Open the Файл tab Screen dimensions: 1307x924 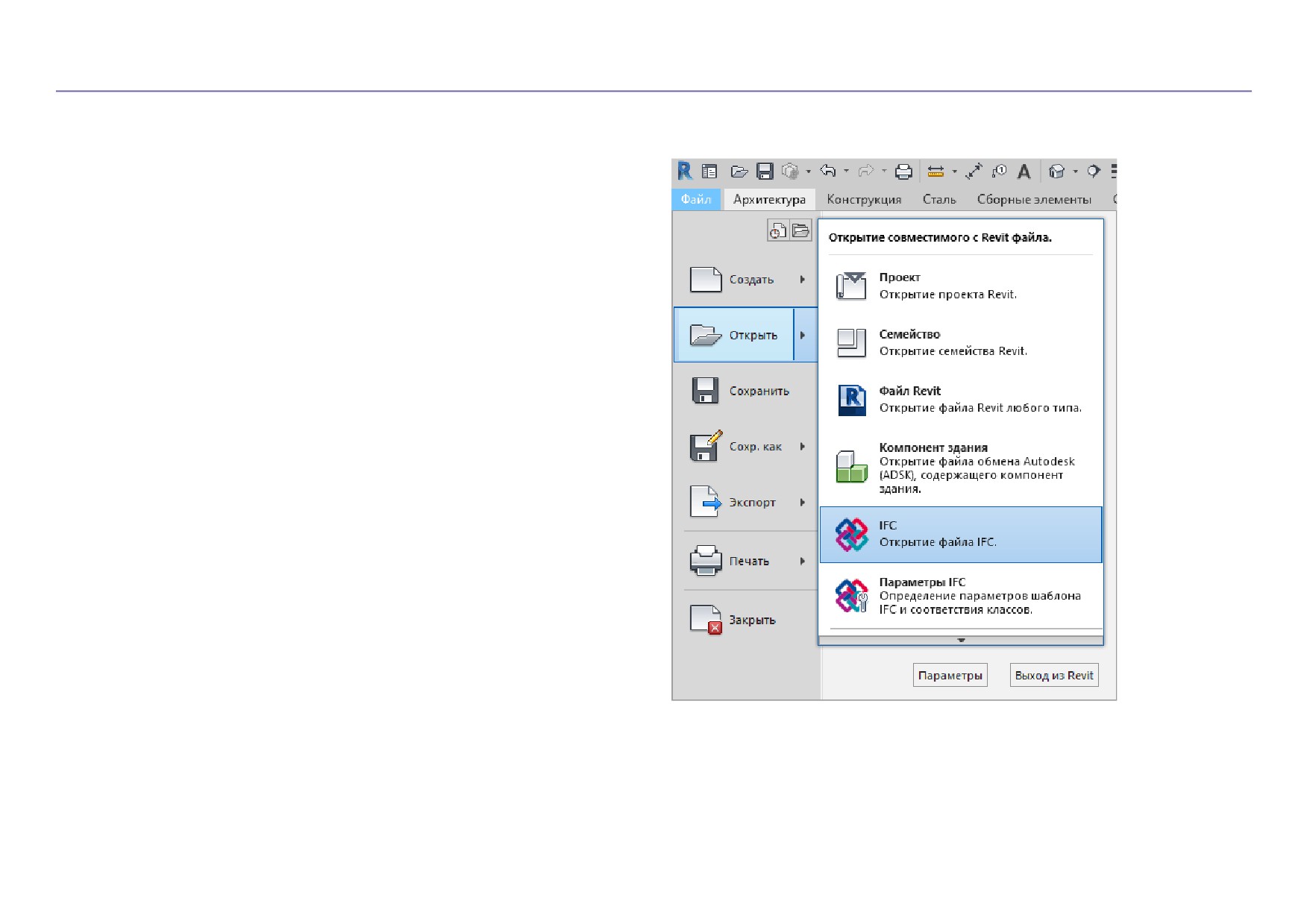(696, 199)
